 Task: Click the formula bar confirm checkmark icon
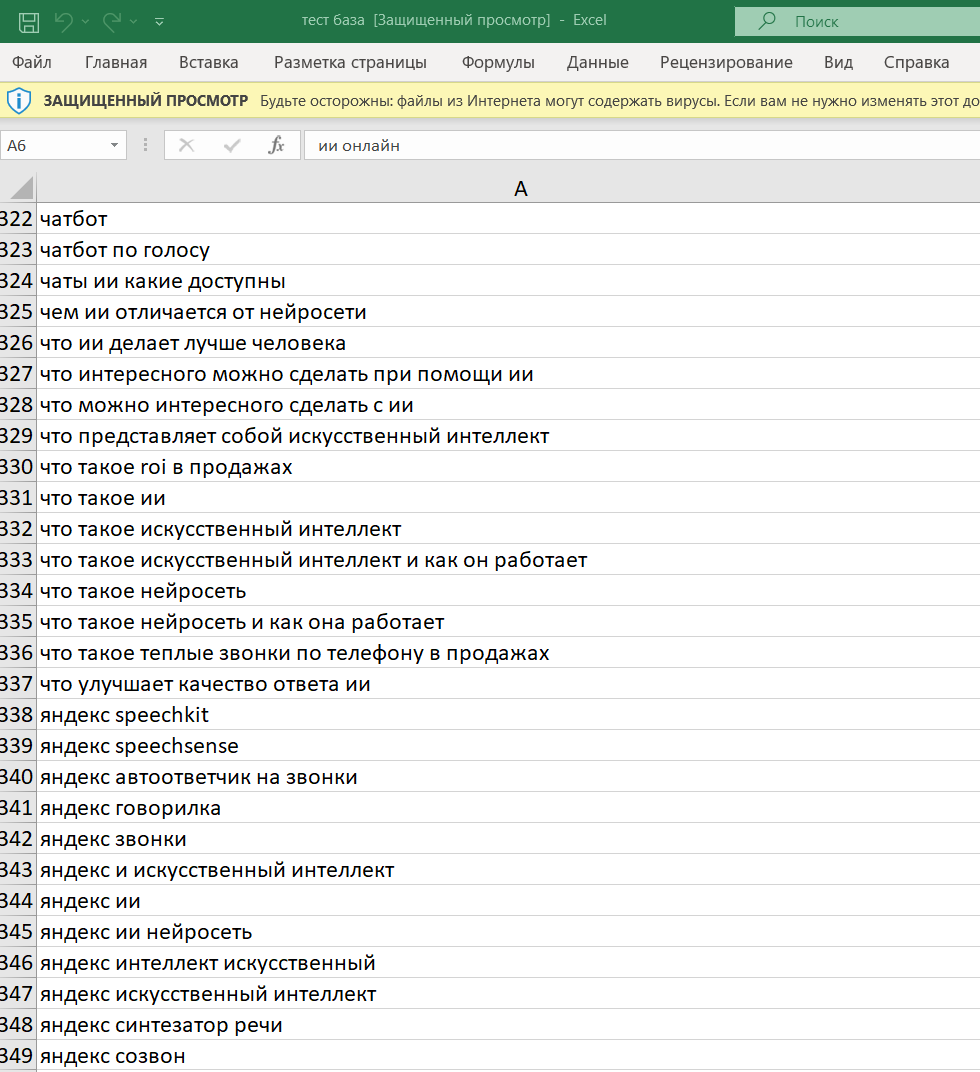232,145
